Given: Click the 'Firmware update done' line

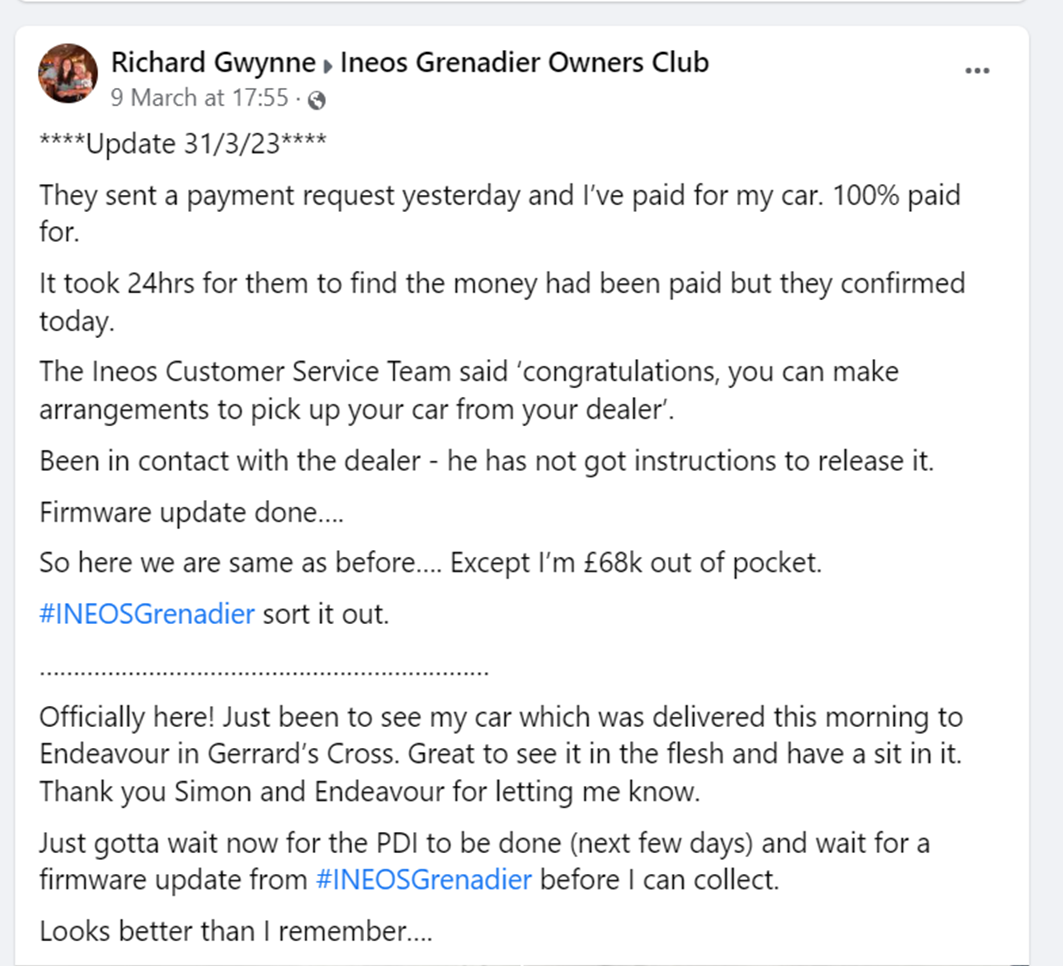Looking at the screenshot, I should click(192, 512).
